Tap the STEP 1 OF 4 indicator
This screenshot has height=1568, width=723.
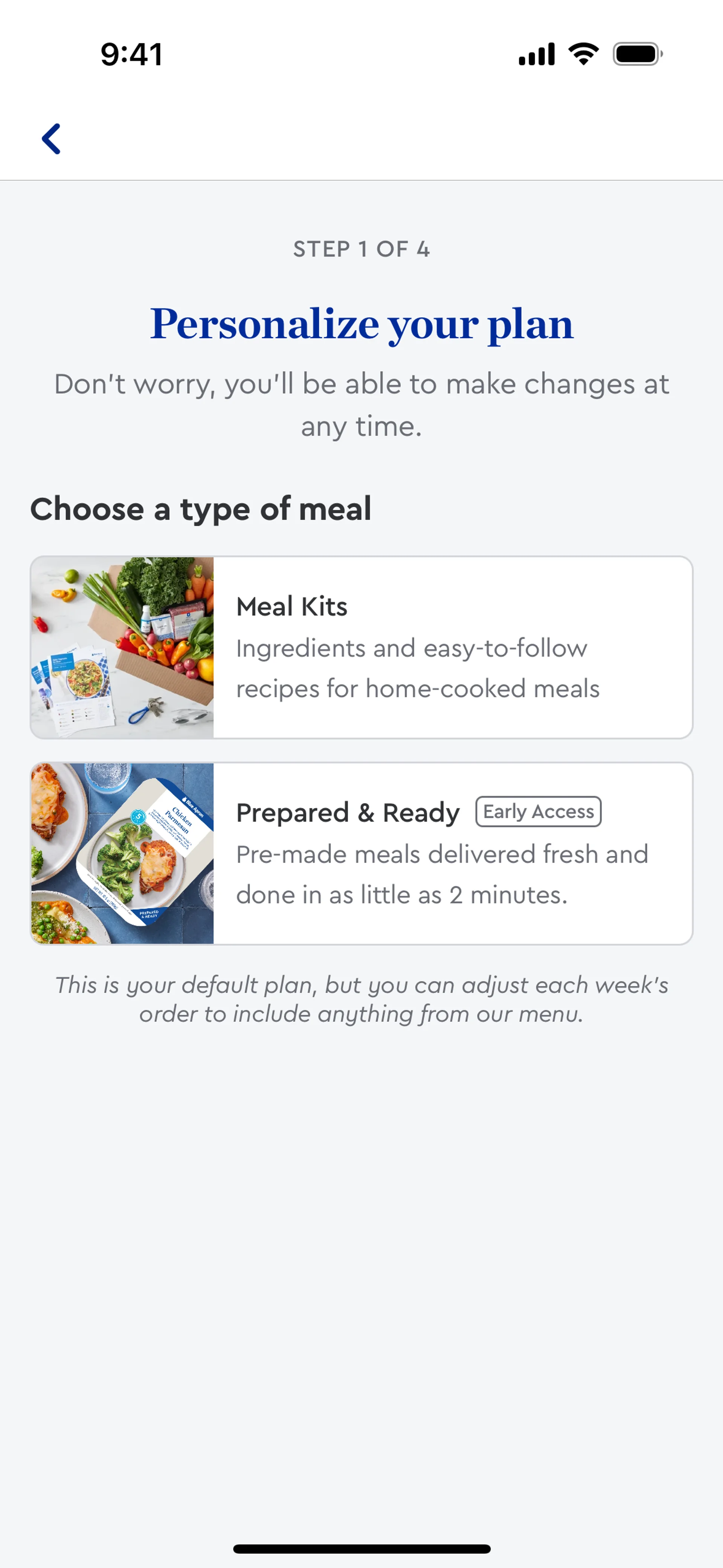click(x=361, y=249)
